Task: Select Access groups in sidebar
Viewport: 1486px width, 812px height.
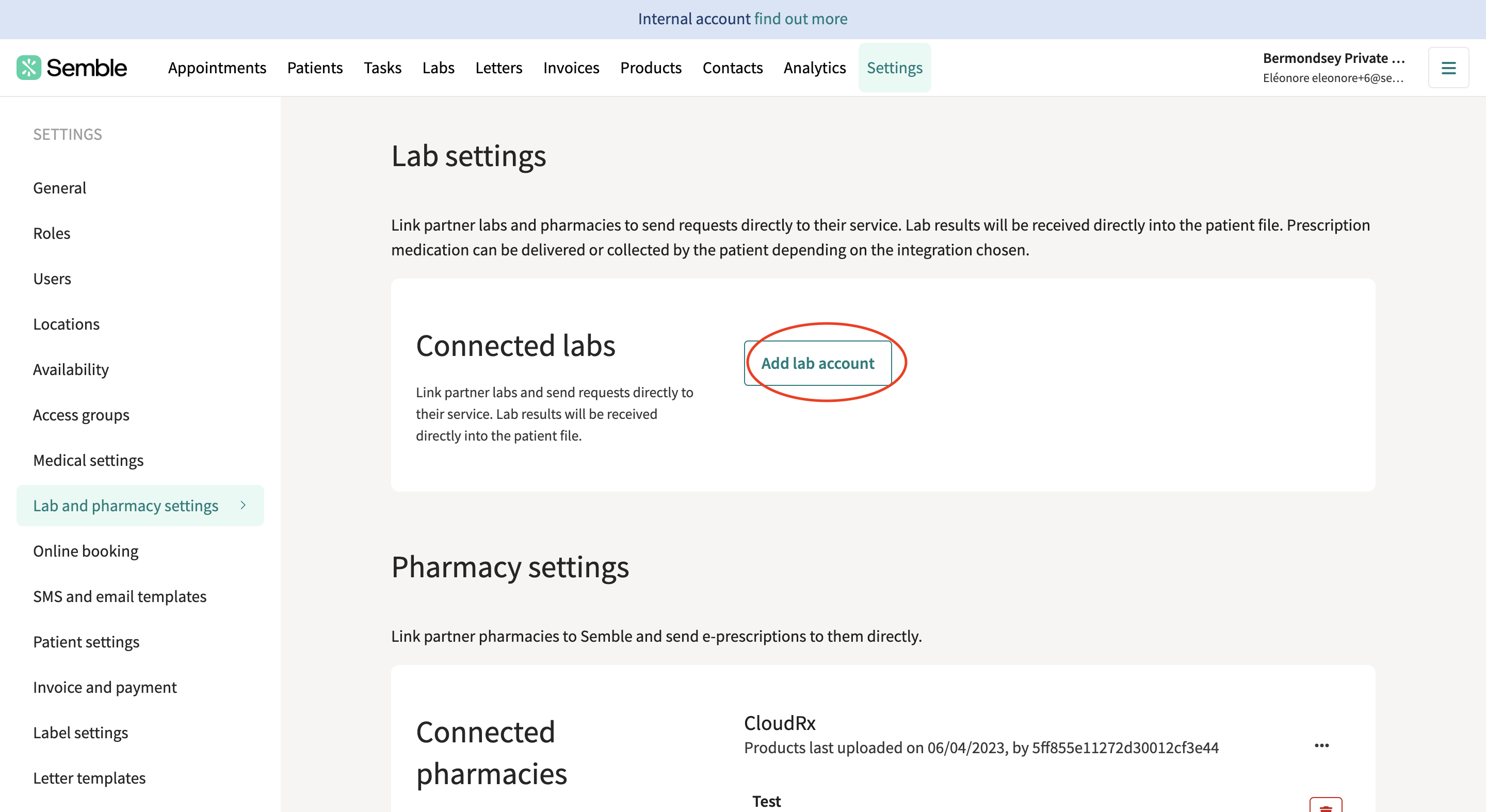Action: click(81, 415)
